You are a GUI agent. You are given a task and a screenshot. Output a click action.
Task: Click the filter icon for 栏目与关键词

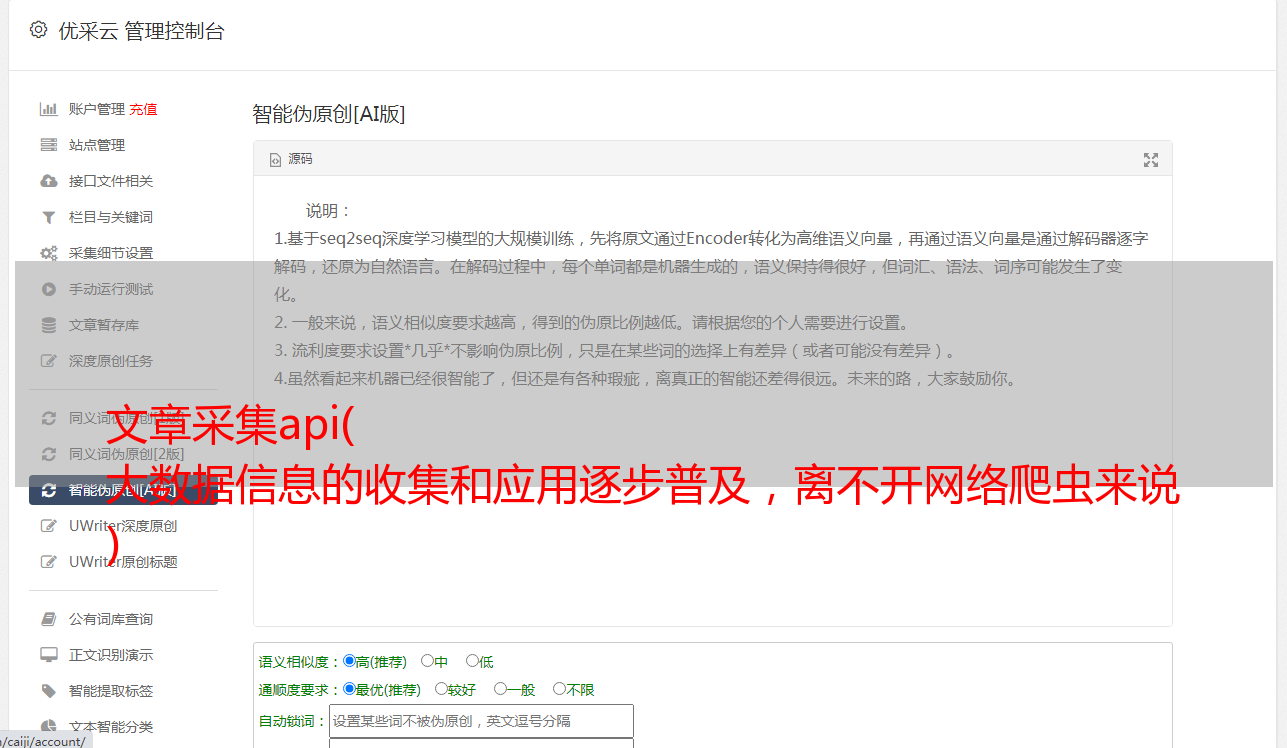point(48,217)
